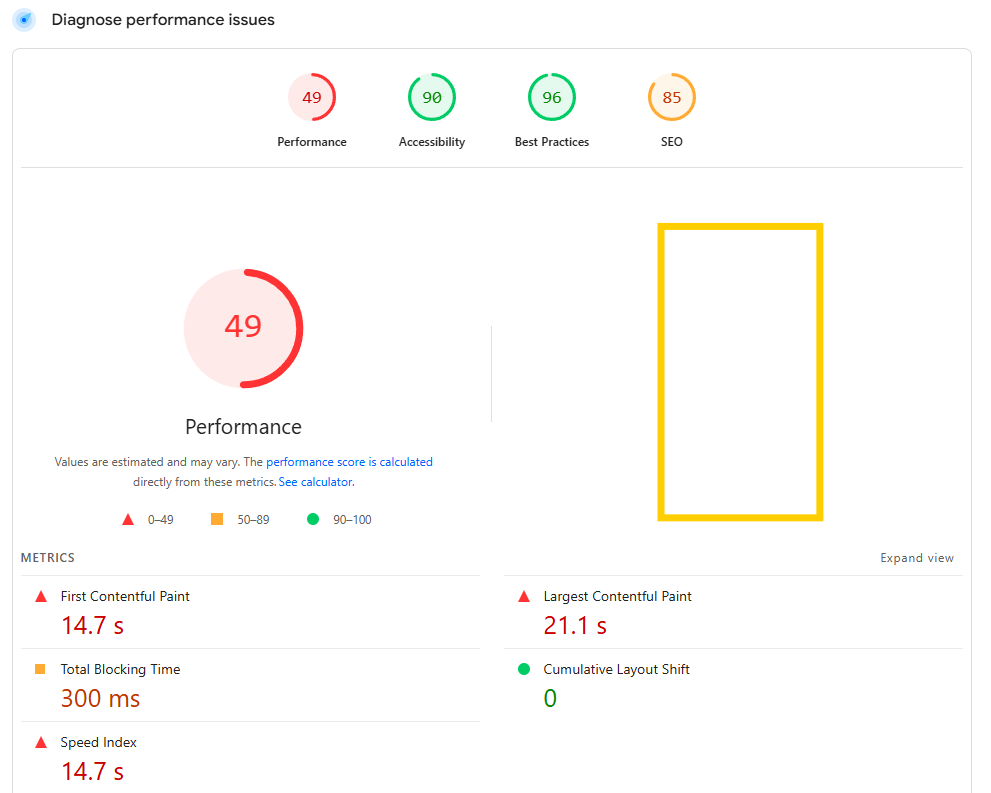Click the 'Performance' label under top gauge
The height and width of the screenshot is (793, 991).
coord(312,142)
